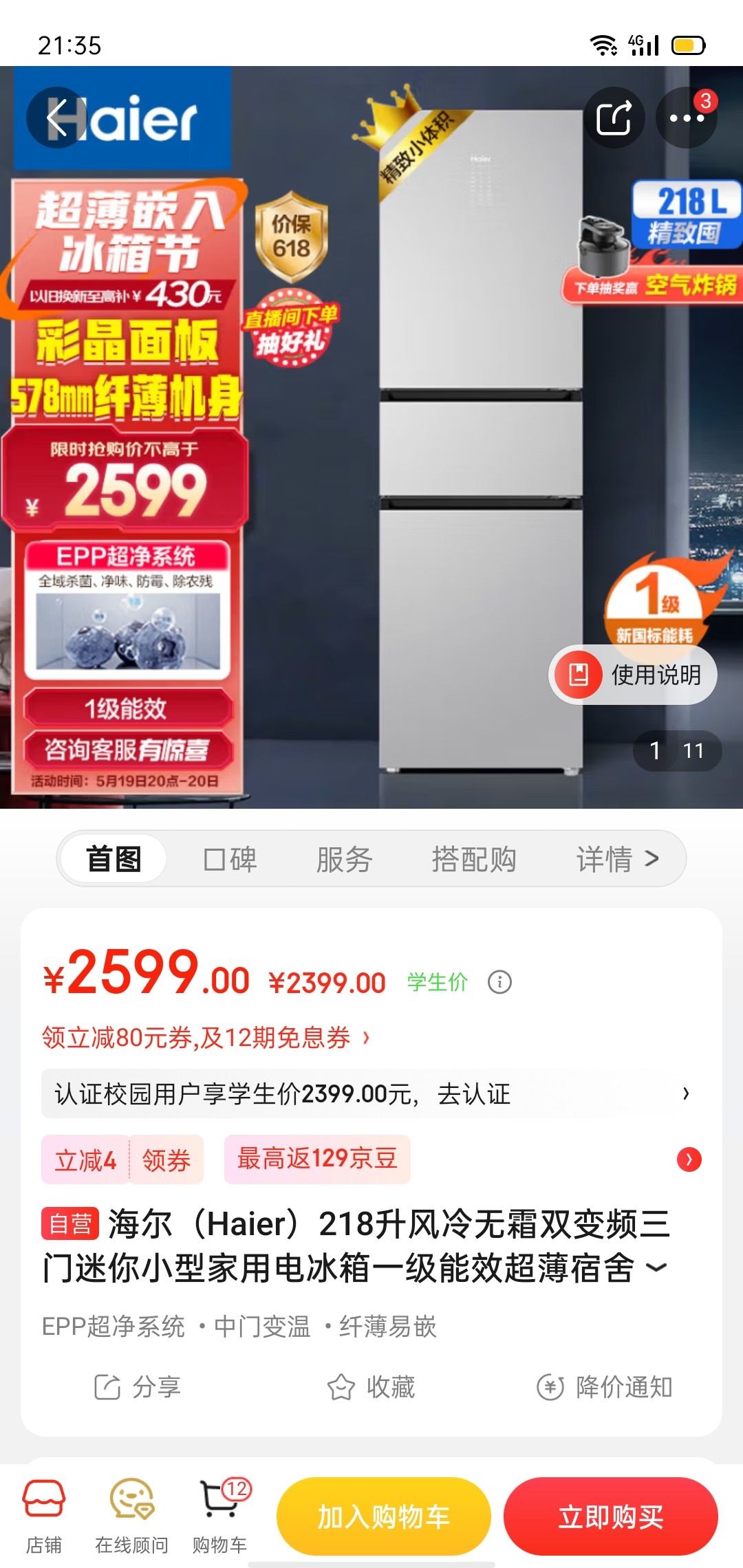The height and width of the screenshot is (1568, 743).
Task: Tap the back arrow icon
Action: [56, 118]
